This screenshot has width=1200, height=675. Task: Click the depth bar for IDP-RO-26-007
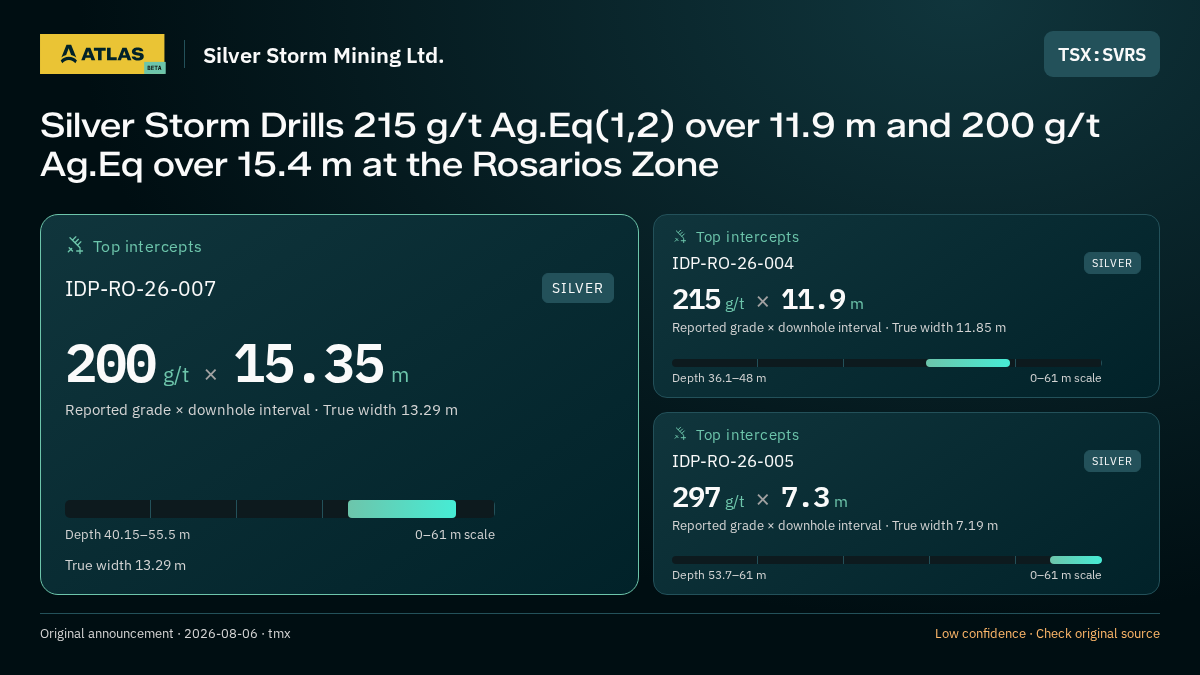tap(280, 509)
